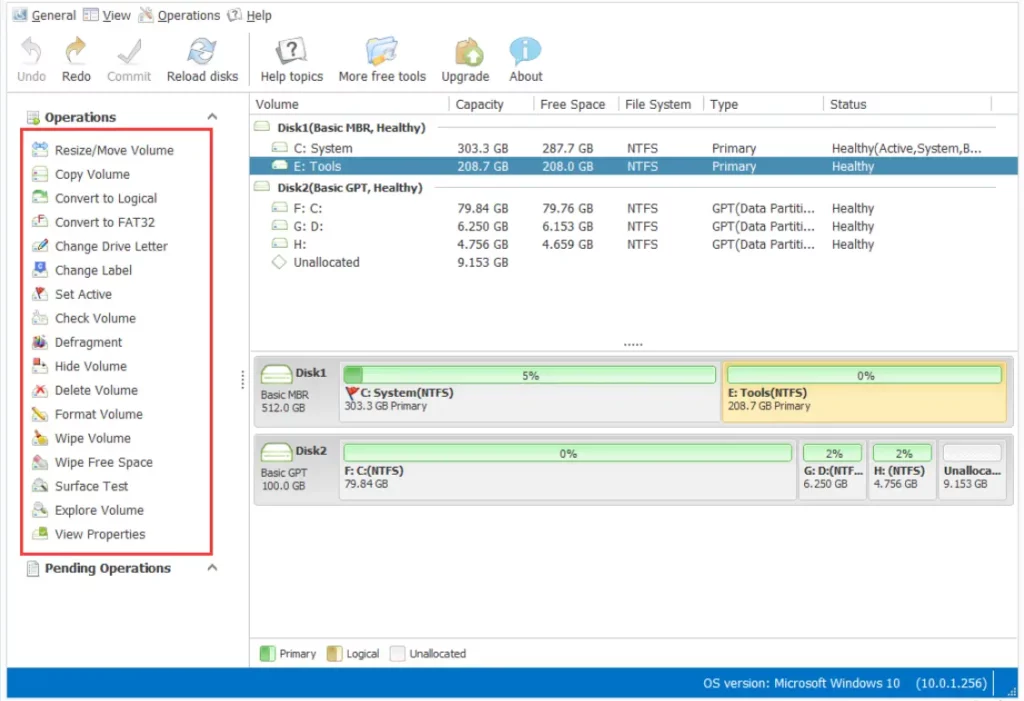This screenshot has height=701, width=1024.
Task: Click the Primary legend color swatch
Action: tap(267, 653)
